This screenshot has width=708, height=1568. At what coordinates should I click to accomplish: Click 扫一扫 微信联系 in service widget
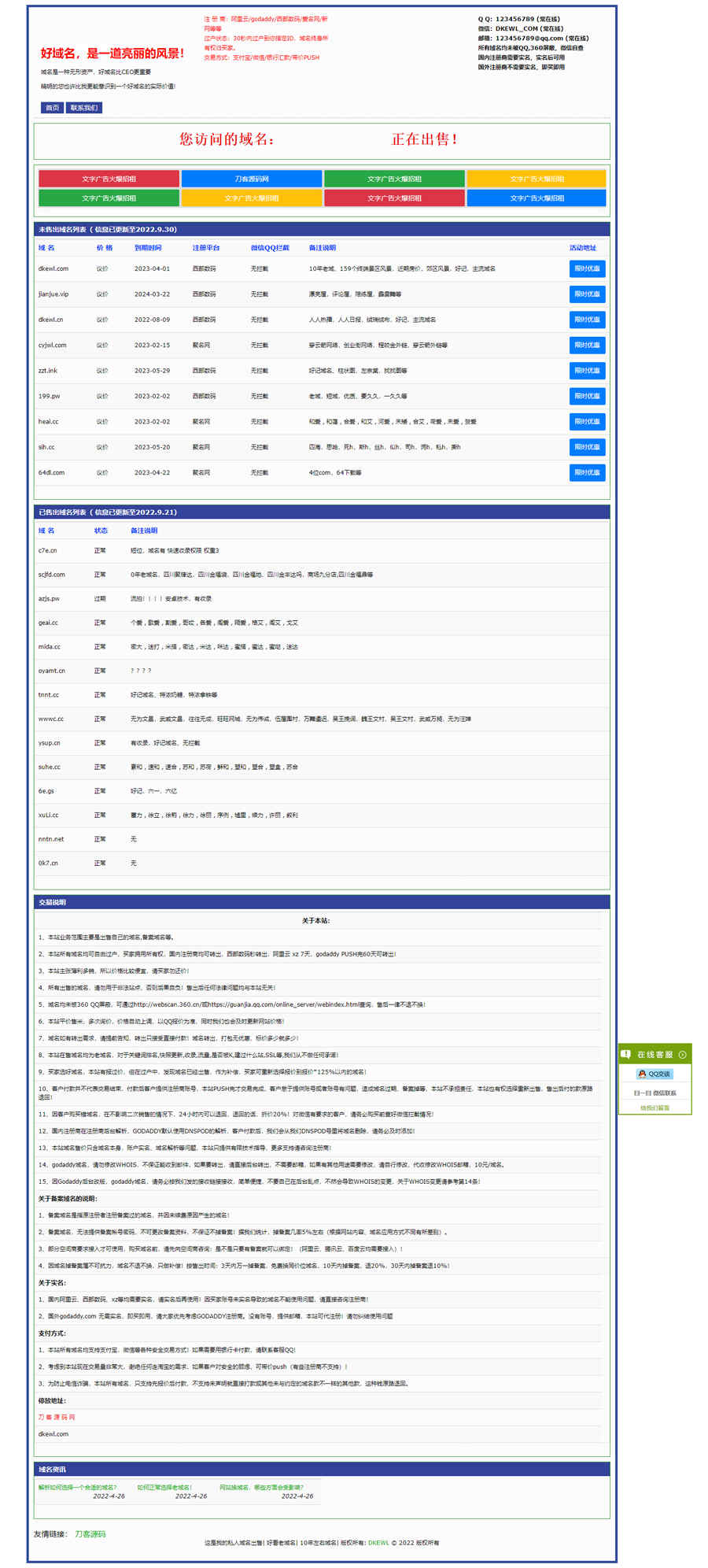[x=655, y=1093]
